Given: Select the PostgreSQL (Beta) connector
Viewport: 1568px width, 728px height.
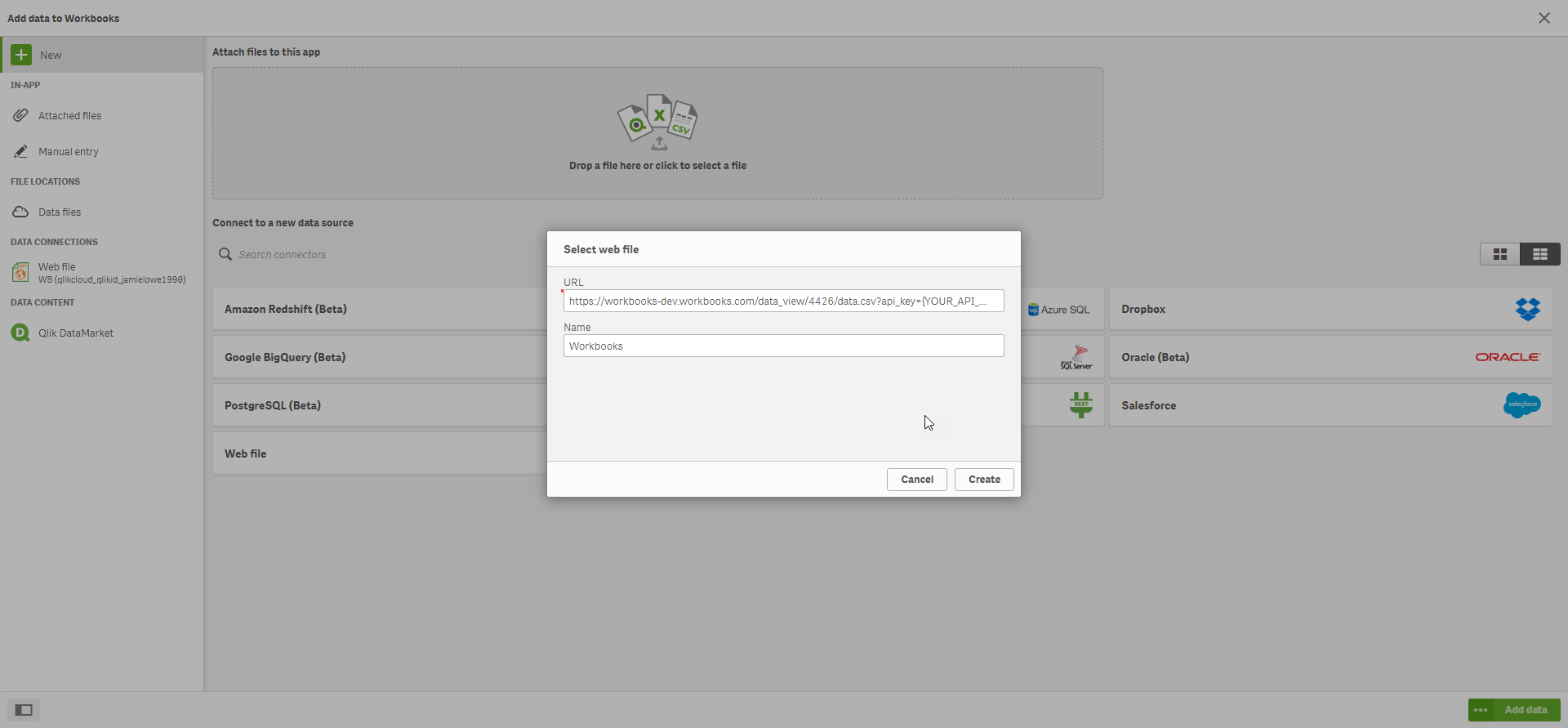Looking at the screenshot, I should (380, 405).
